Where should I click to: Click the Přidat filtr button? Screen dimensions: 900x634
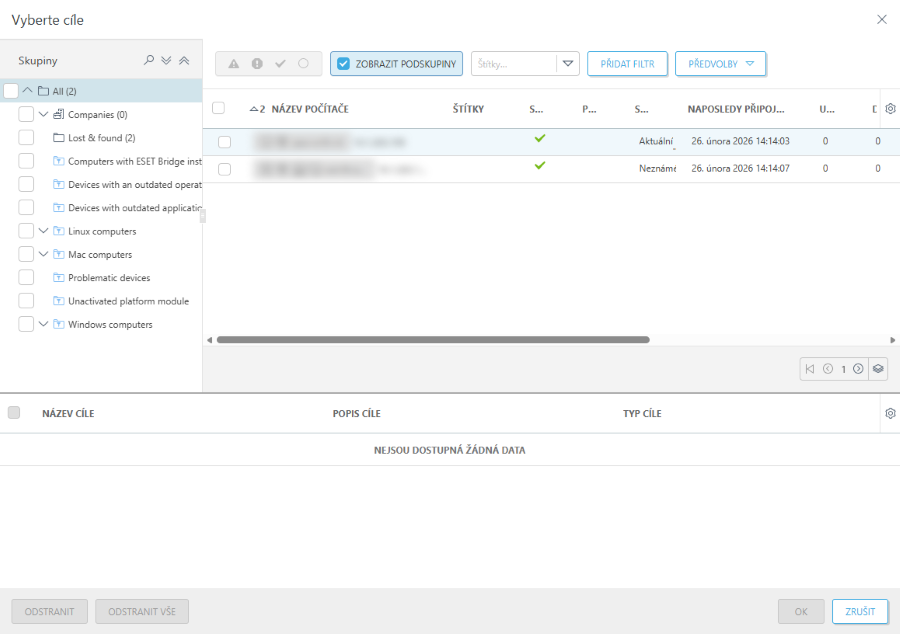click(x=627, y=64)
